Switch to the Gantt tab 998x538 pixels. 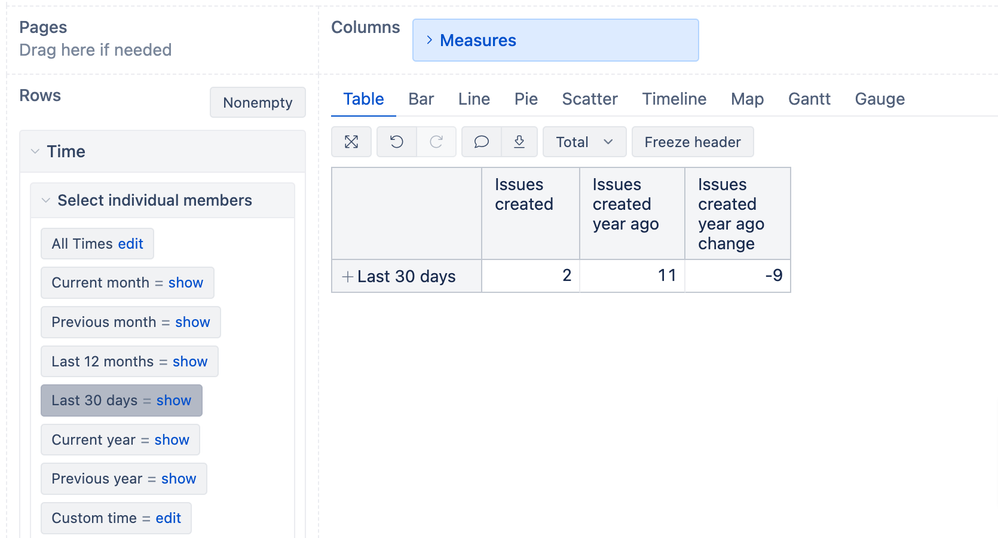click(x=809, y=99)
